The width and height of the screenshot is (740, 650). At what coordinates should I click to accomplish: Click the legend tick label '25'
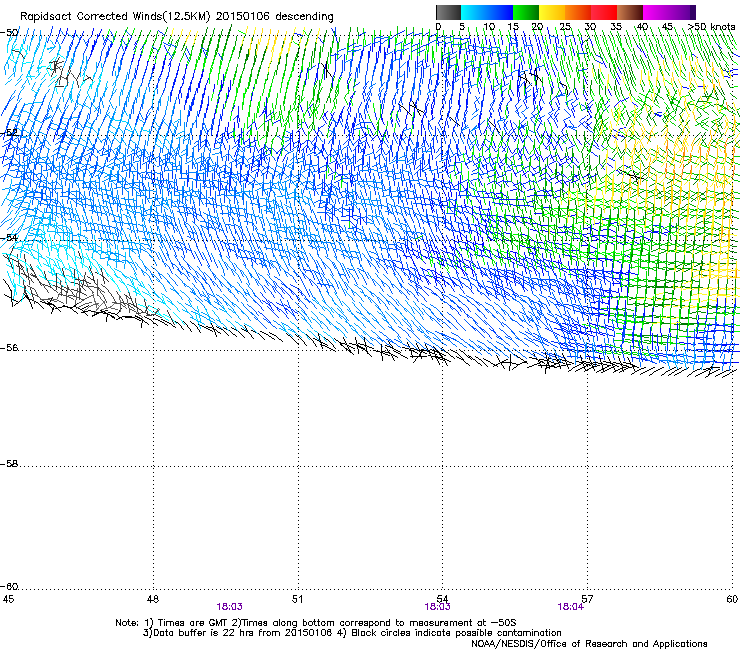565,27
